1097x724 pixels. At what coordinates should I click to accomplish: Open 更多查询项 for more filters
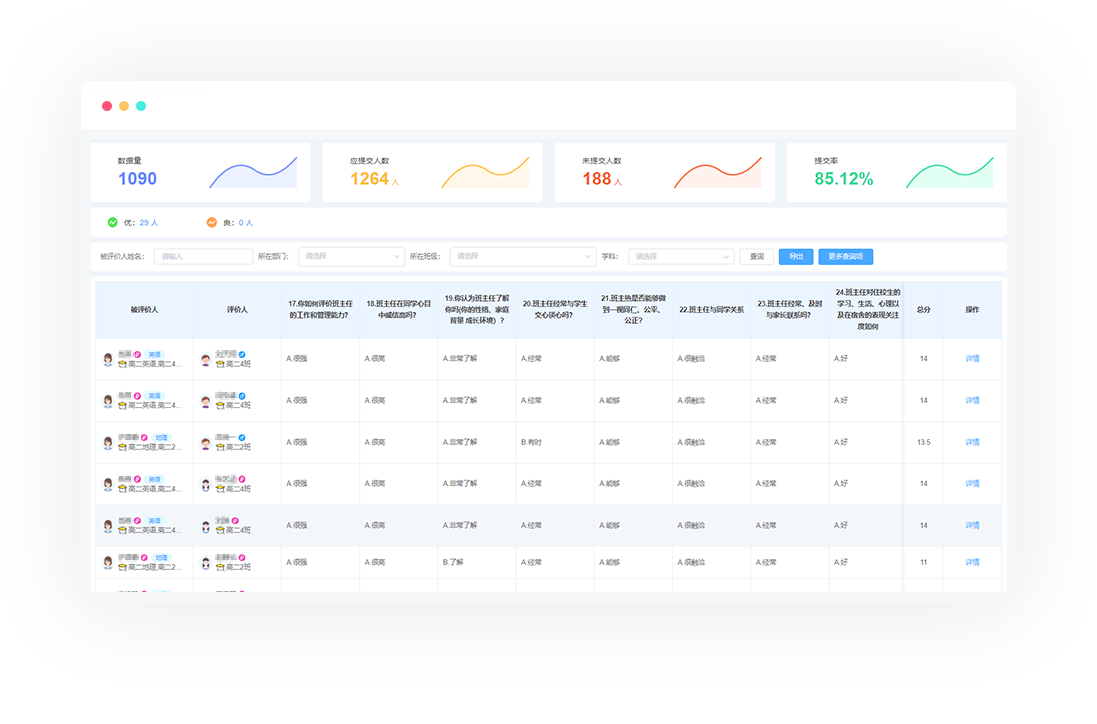coord(845,257)
